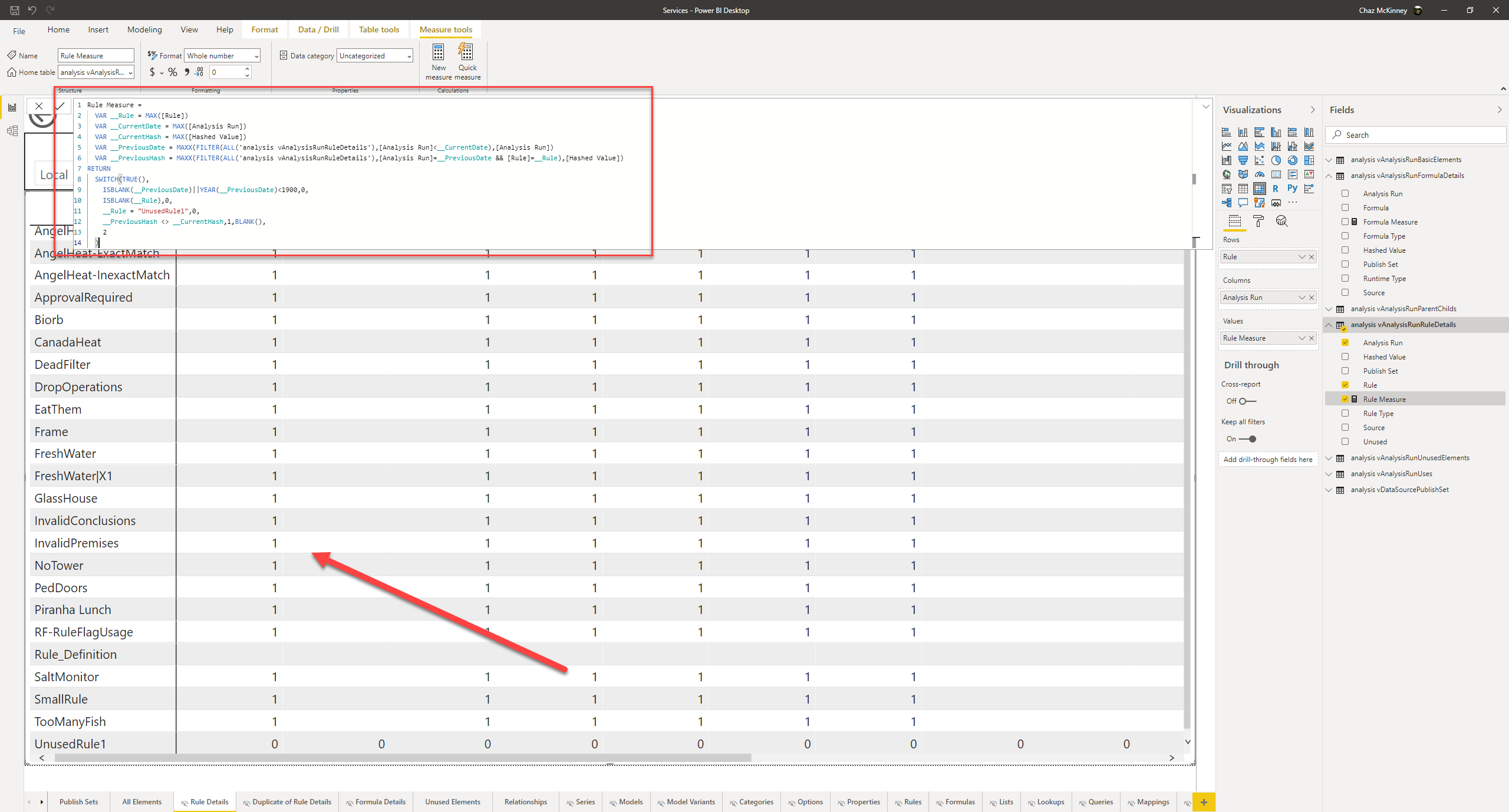Select the Donut chart visualization
The height and width of the screenshot is (812, 1509).
pyautogui.click(x=1292, y=160)
